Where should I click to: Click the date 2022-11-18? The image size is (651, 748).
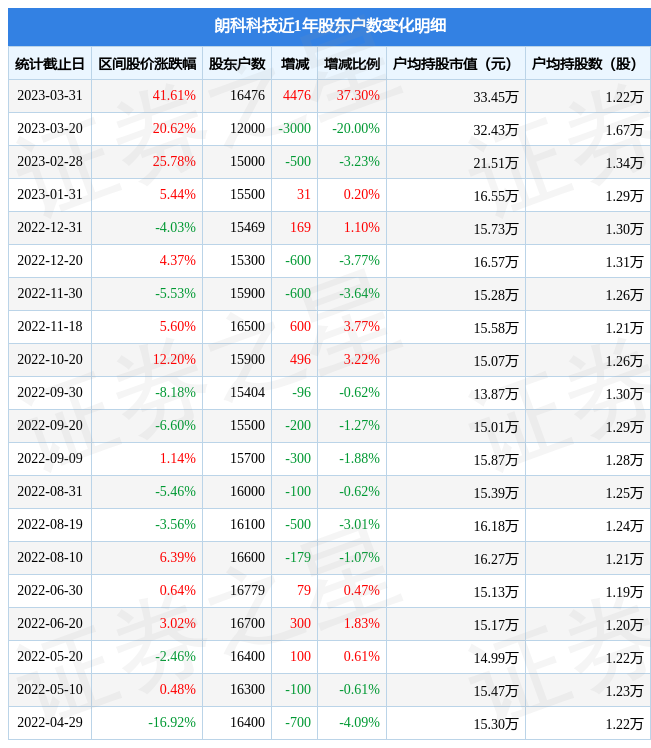50,326
